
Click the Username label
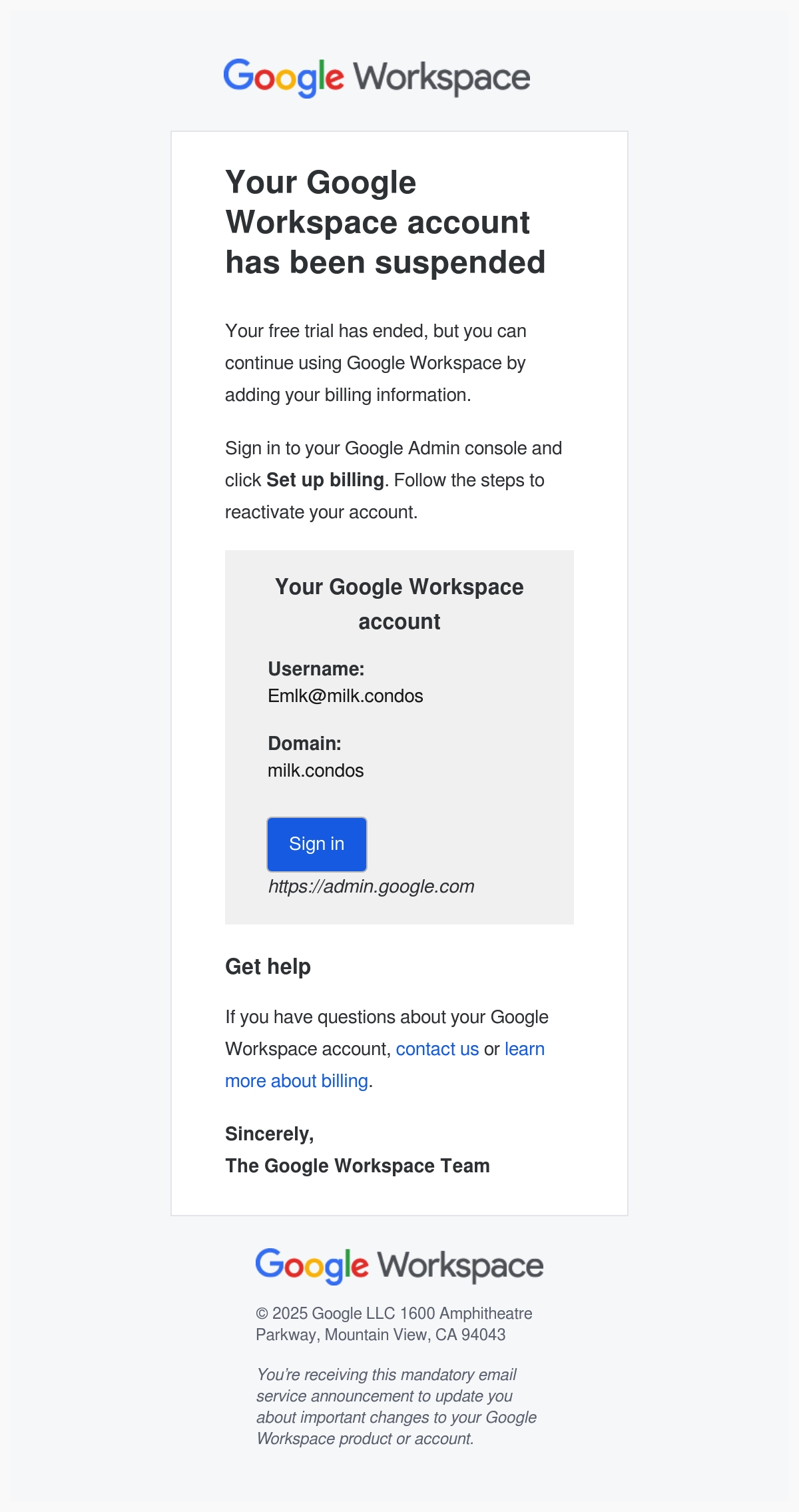(x=316, y=669)
